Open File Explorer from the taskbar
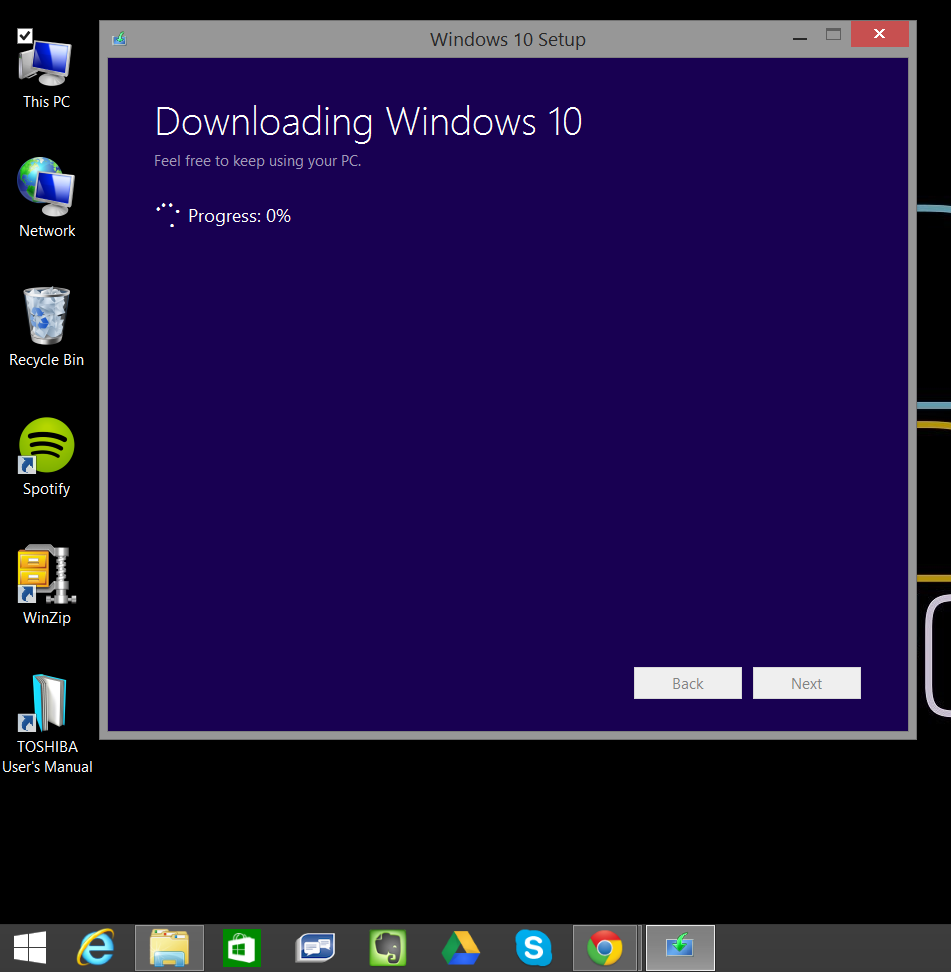 [168, 947]
